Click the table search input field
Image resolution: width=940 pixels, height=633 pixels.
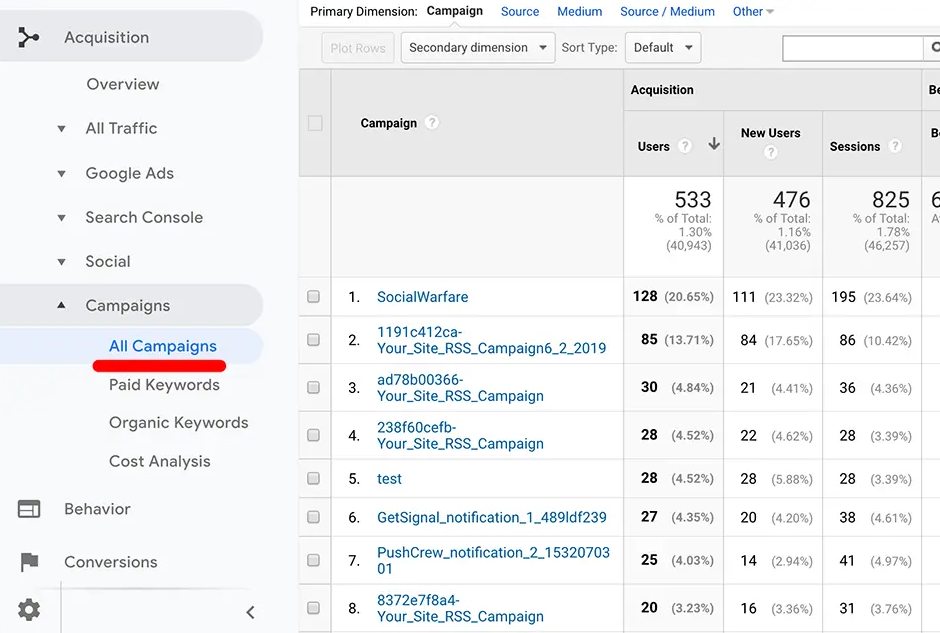(x=853, y=48)
